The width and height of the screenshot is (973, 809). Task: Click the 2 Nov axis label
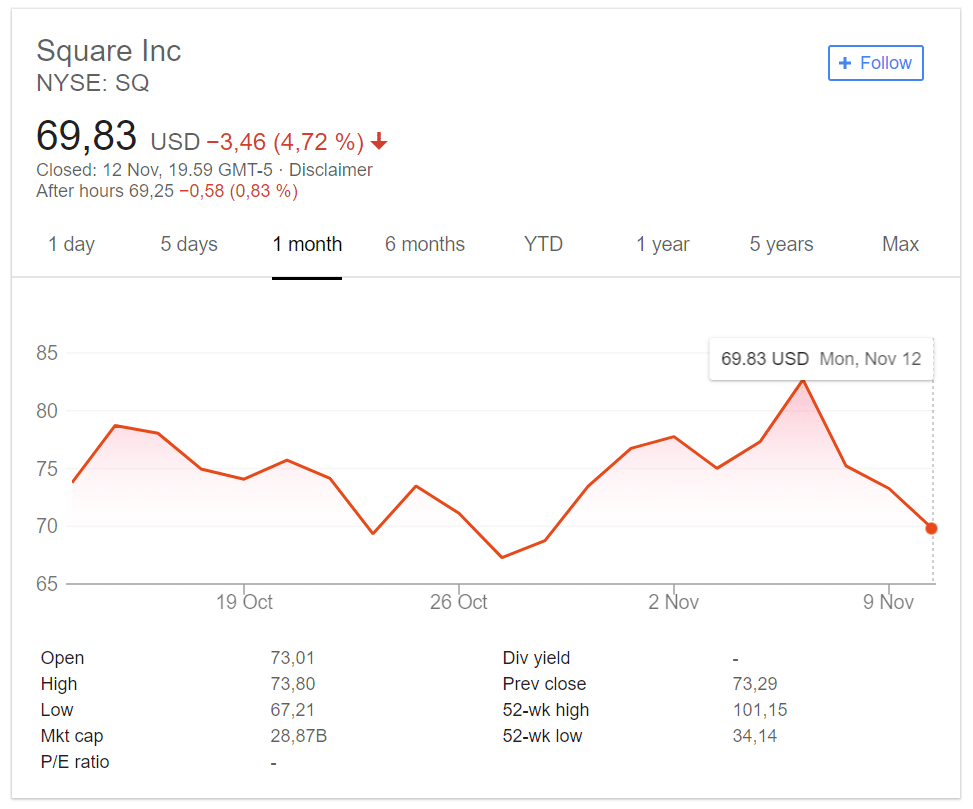point(673,602)
